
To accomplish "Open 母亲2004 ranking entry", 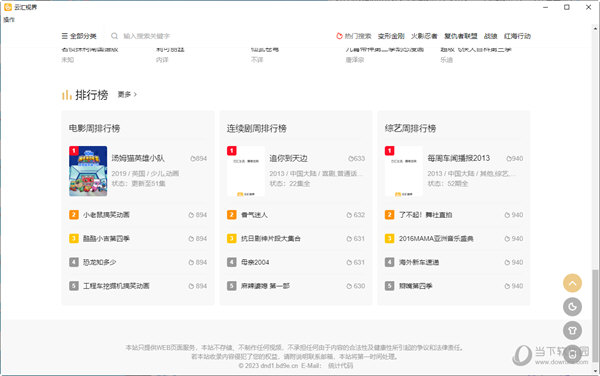I will pos(255,262).
